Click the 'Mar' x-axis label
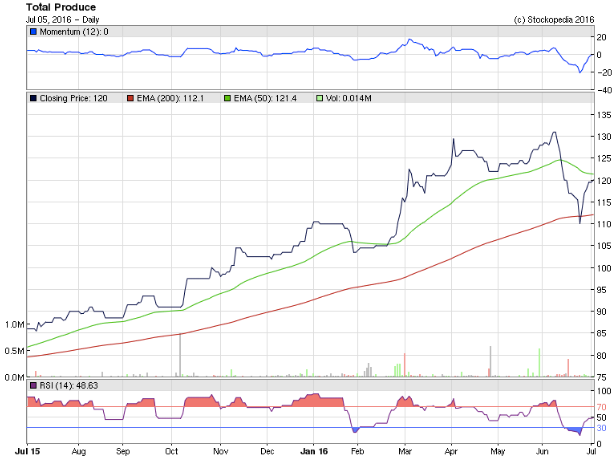The height and width of the screenshot is (461, 616). pyautogui.click(x=405, y=451)
